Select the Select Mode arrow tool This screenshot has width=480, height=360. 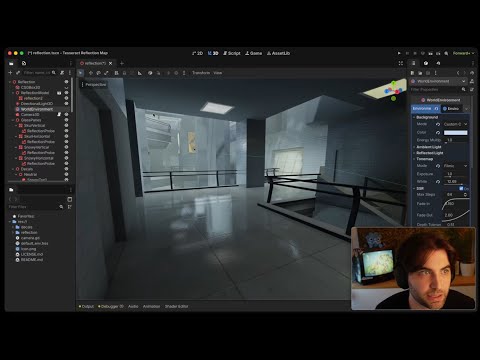[80, 73]
